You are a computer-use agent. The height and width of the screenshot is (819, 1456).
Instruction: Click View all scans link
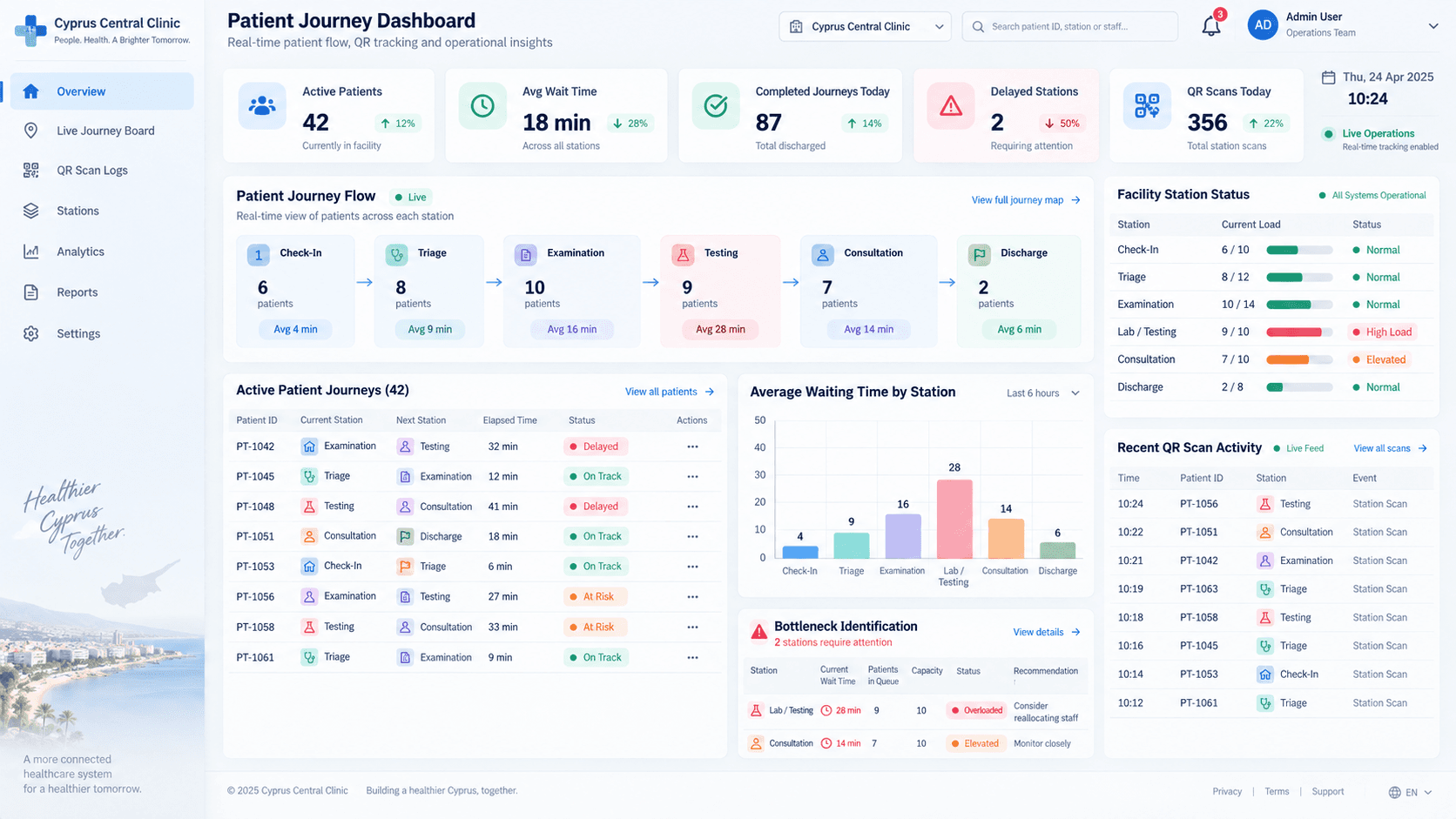point(1390,448)
